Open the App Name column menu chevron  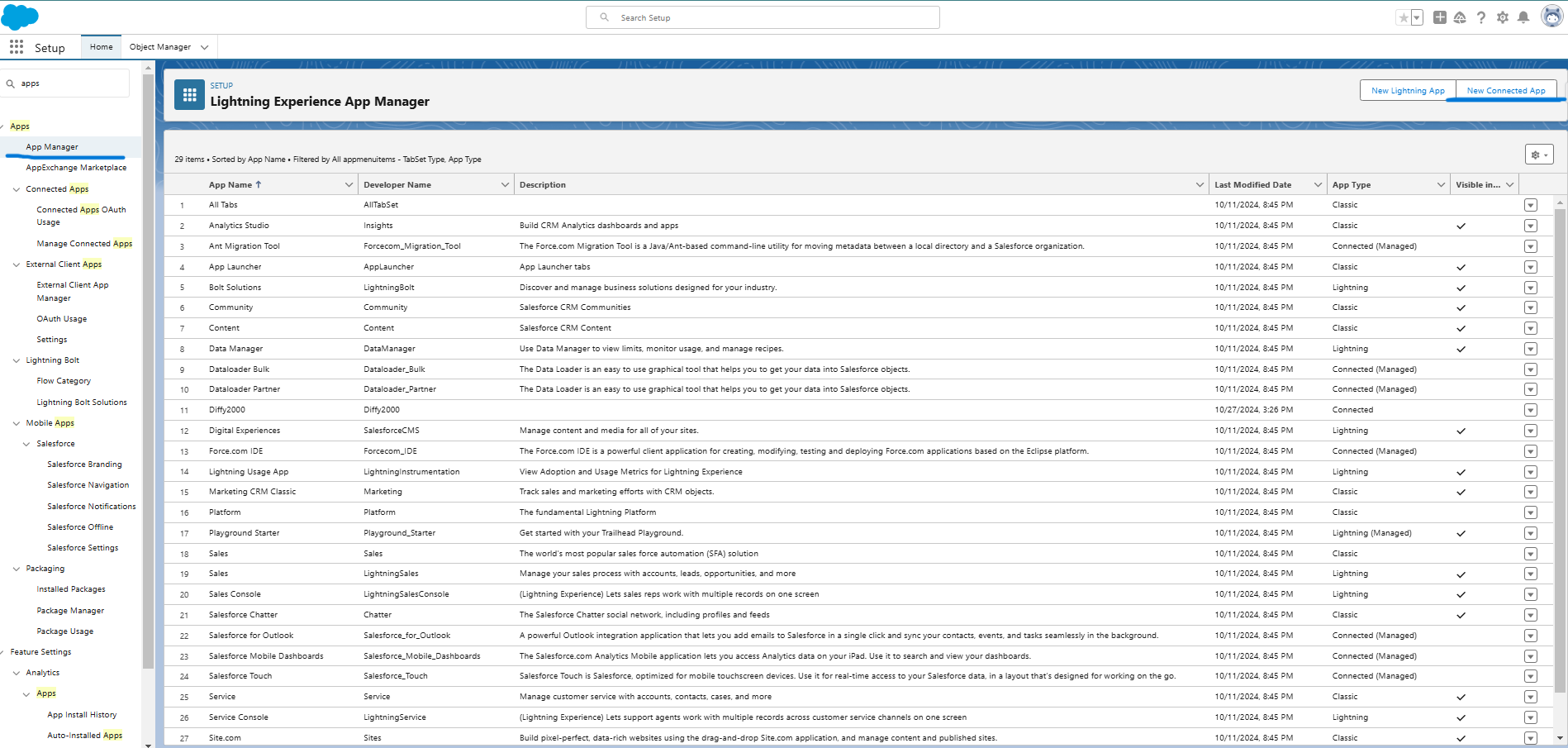pos(349,185)
